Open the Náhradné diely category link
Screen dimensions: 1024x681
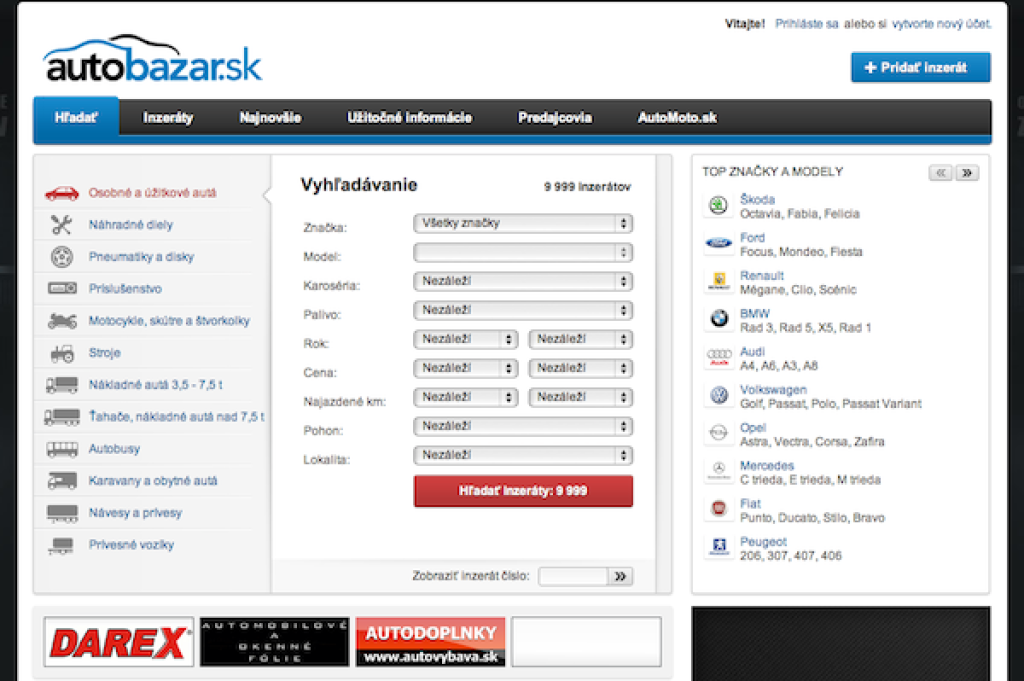pyautogui.click(x=131, y=225)
